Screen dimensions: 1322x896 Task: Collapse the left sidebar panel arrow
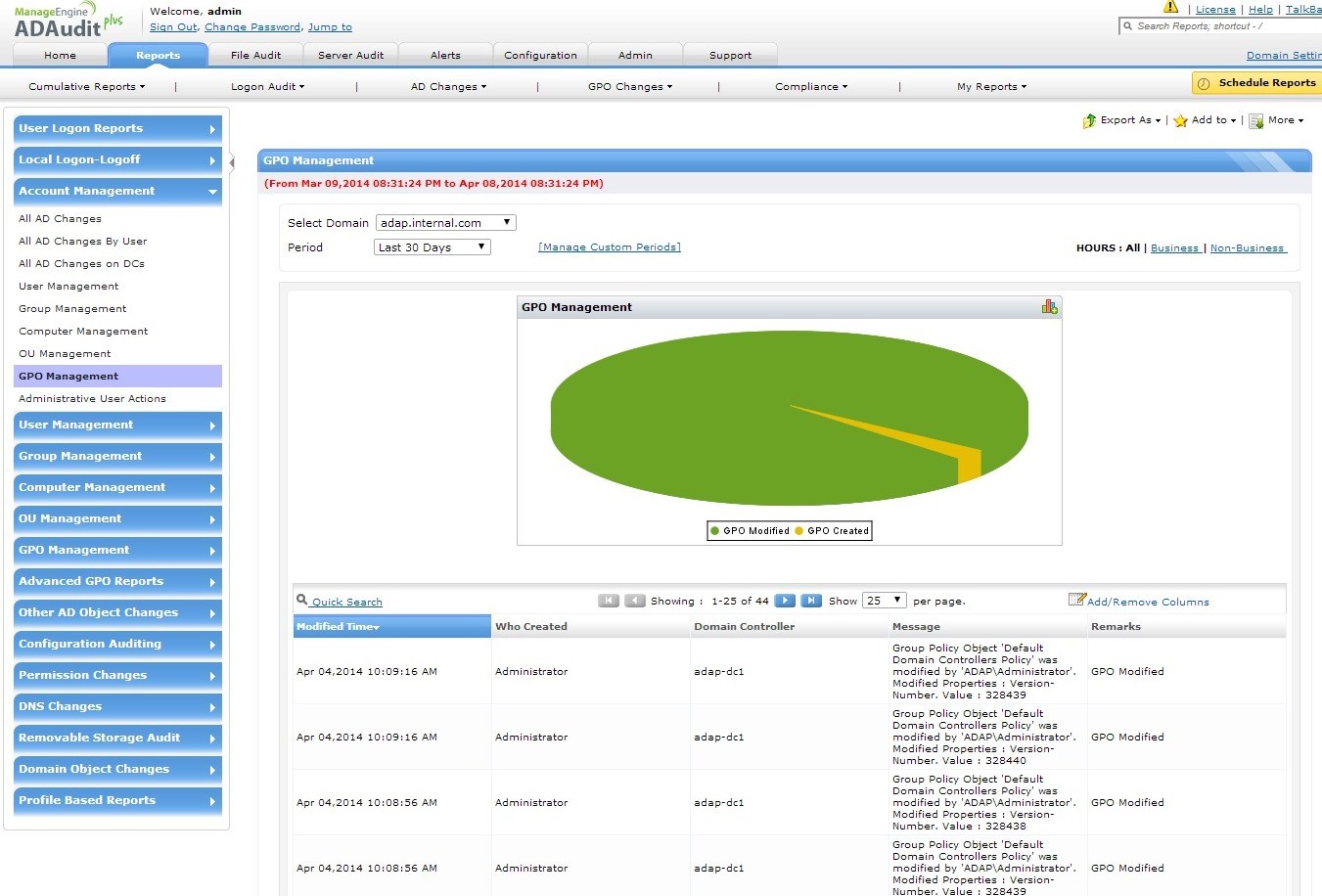(x=232, y=161)
